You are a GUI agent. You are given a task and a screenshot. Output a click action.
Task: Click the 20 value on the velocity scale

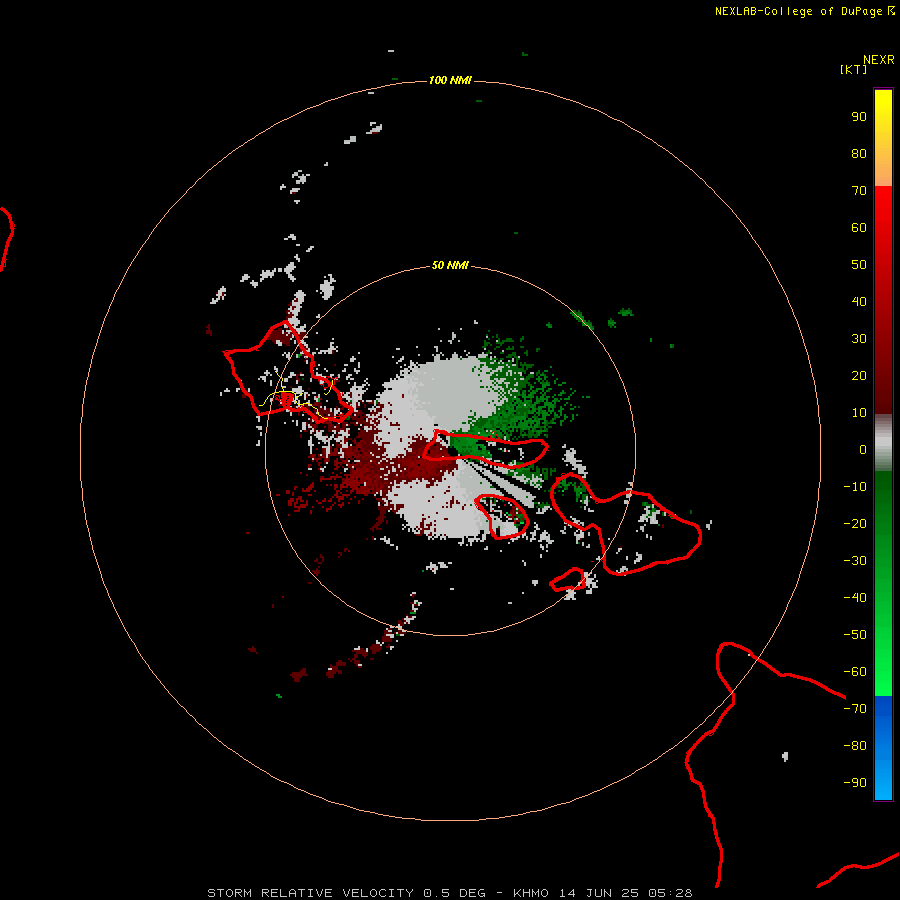(859, 376)
